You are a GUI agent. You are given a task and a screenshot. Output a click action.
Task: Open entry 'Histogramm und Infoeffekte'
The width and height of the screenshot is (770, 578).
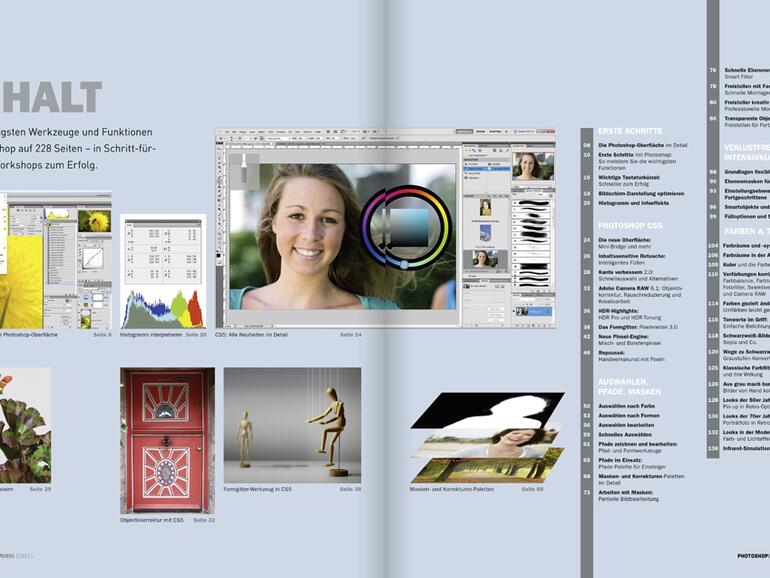633,203
